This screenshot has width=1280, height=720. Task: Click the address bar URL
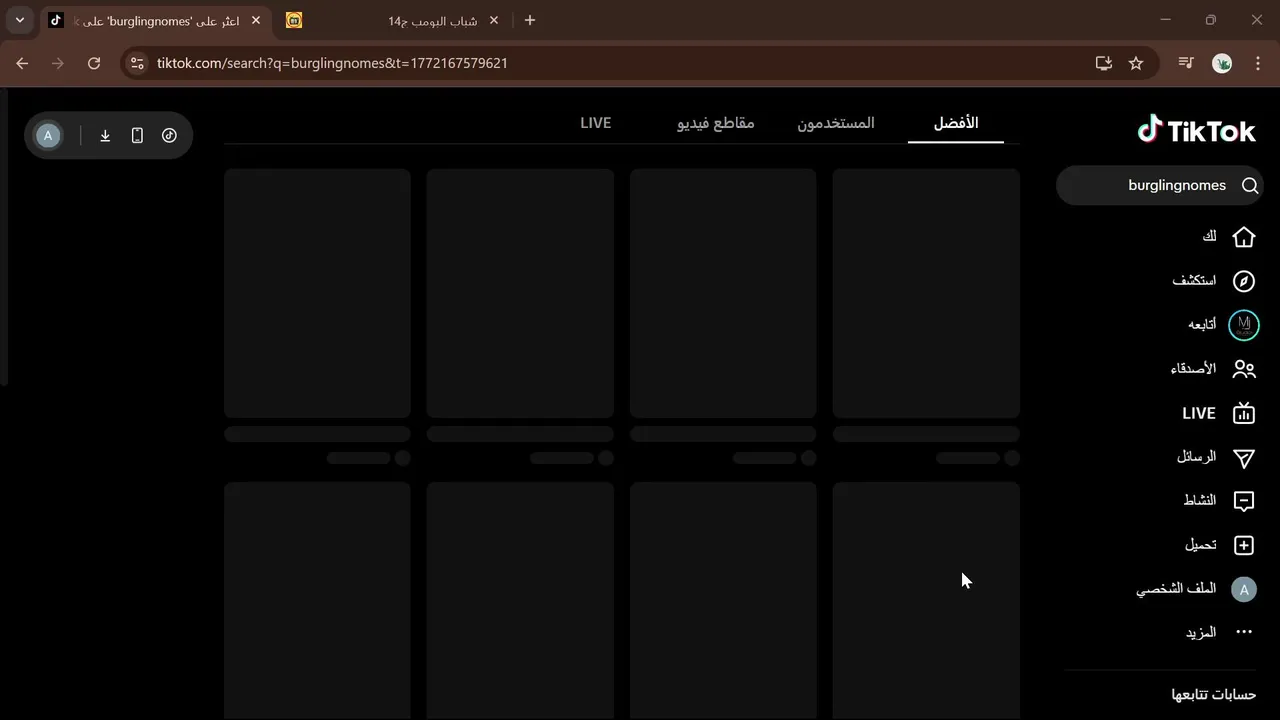332,63
